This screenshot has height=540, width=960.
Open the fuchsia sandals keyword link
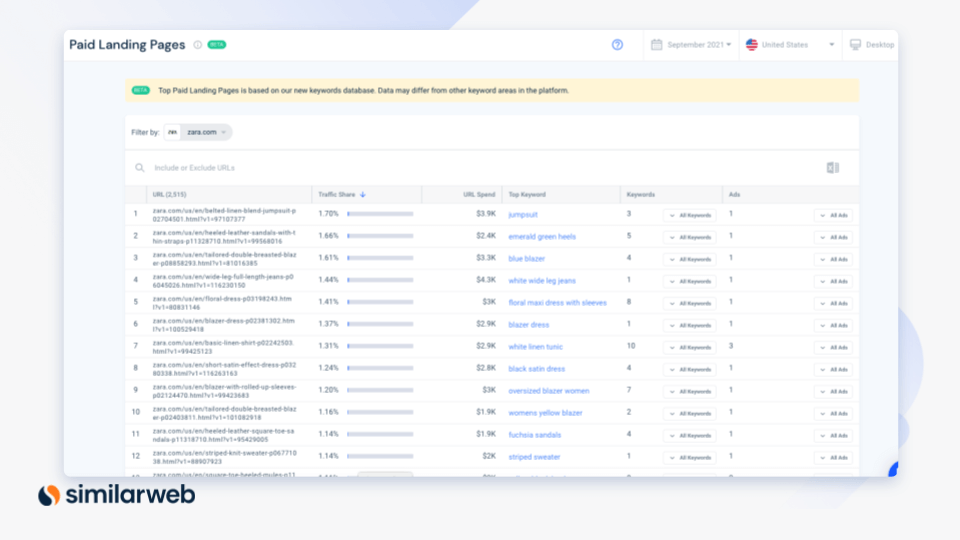(x=534, y=435)
